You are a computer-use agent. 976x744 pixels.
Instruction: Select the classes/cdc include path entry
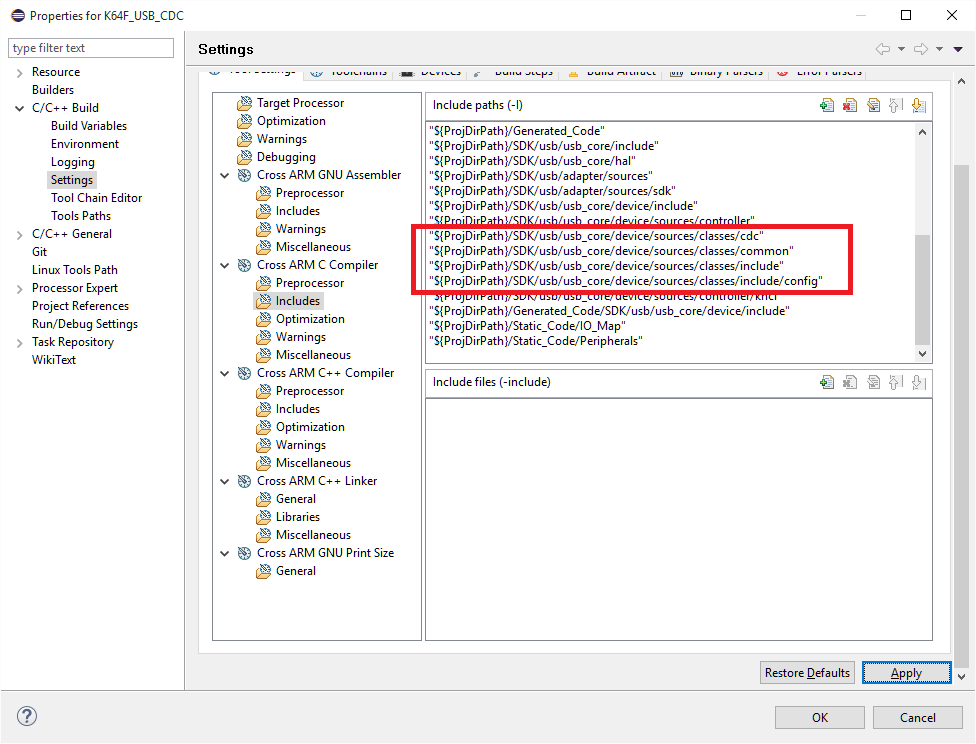(596, 236)
